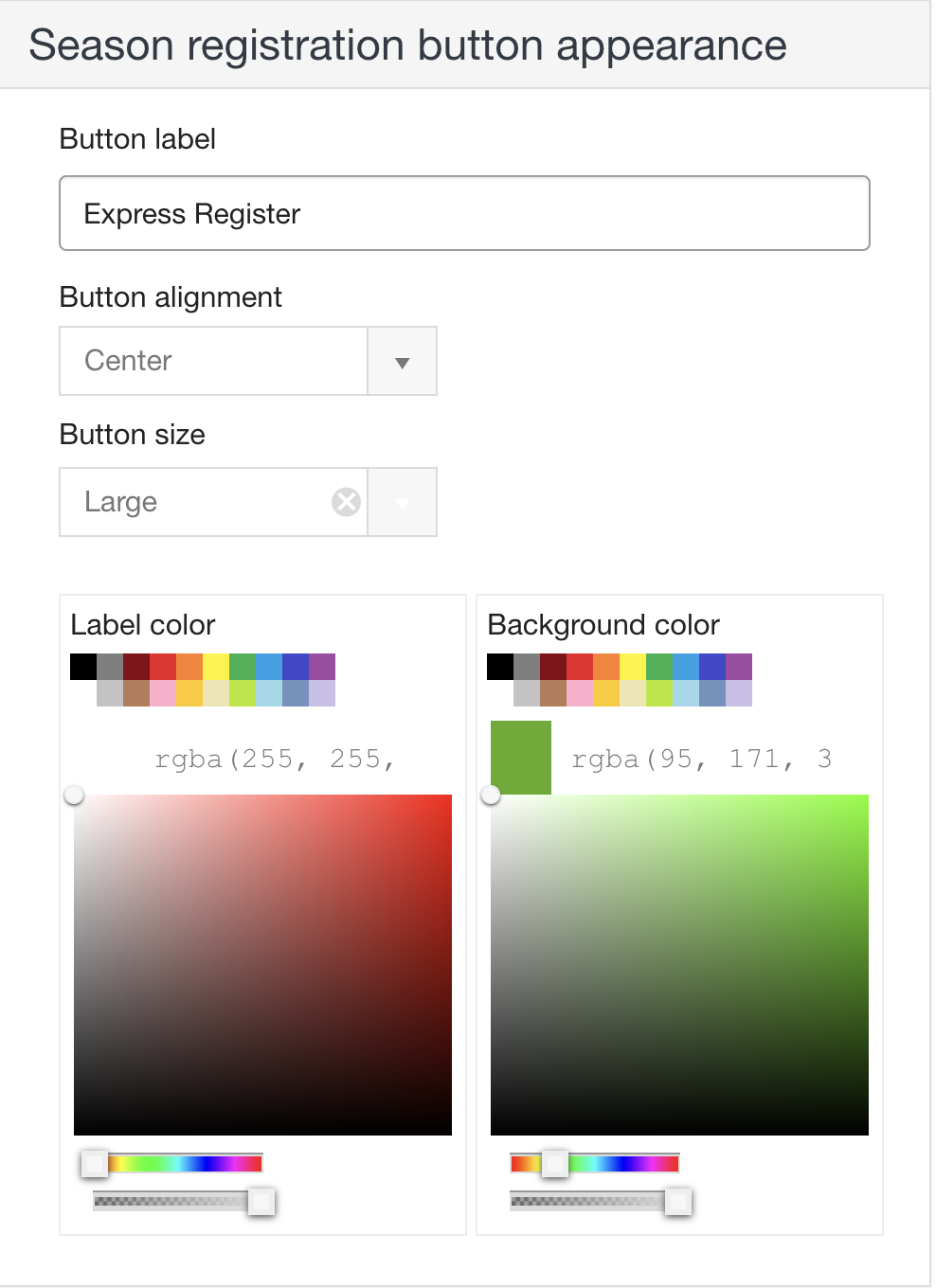Image resolution: width=936 pixels, height=1288 pixels.
Task: Choose red swatch in Label color palette
Action: 163,667
